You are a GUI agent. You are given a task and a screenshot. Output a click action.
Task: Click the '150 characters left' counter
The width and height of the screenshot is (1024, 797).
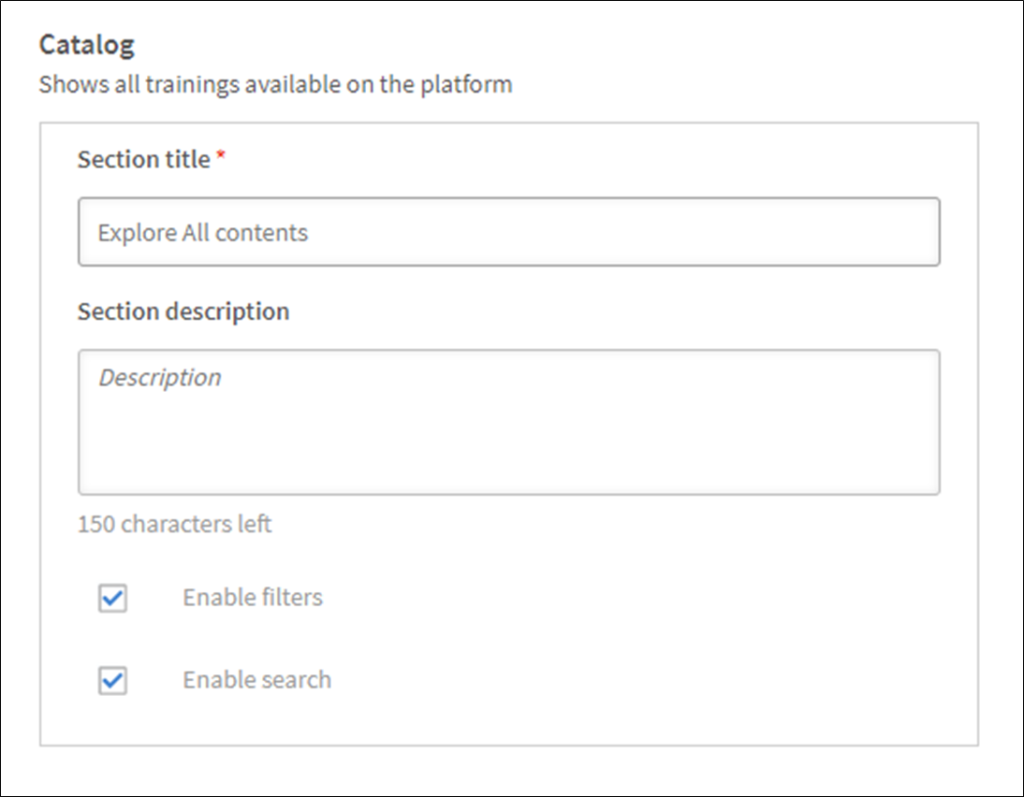[x=174, y=524]
